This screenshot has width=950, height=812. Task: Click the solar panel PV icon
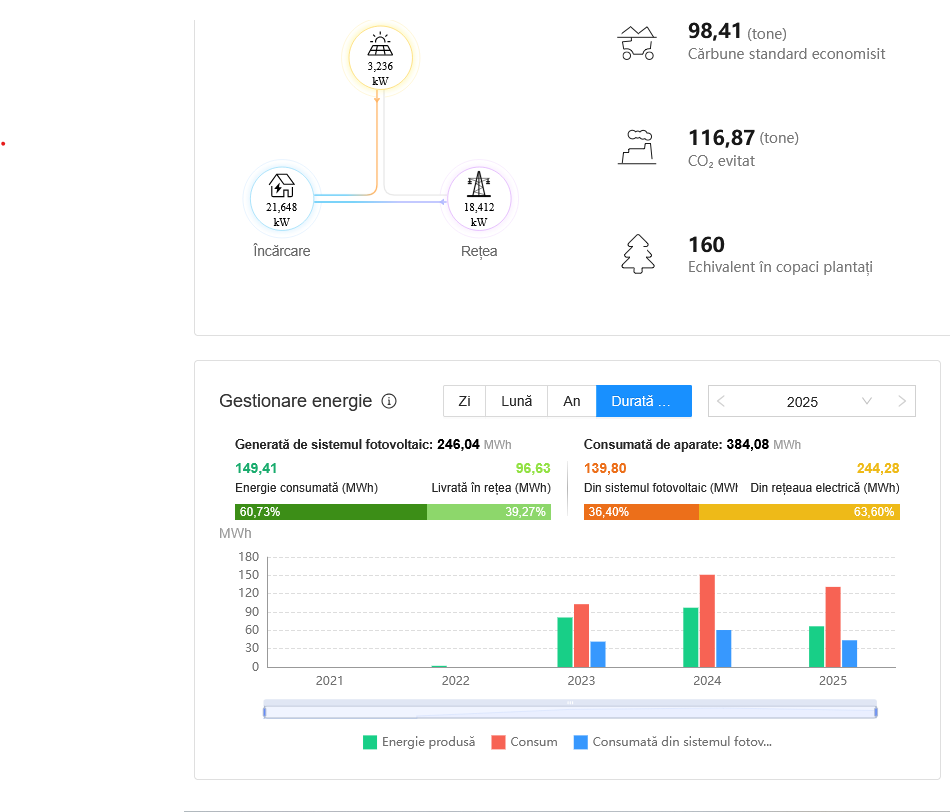[x=379, y=45]
